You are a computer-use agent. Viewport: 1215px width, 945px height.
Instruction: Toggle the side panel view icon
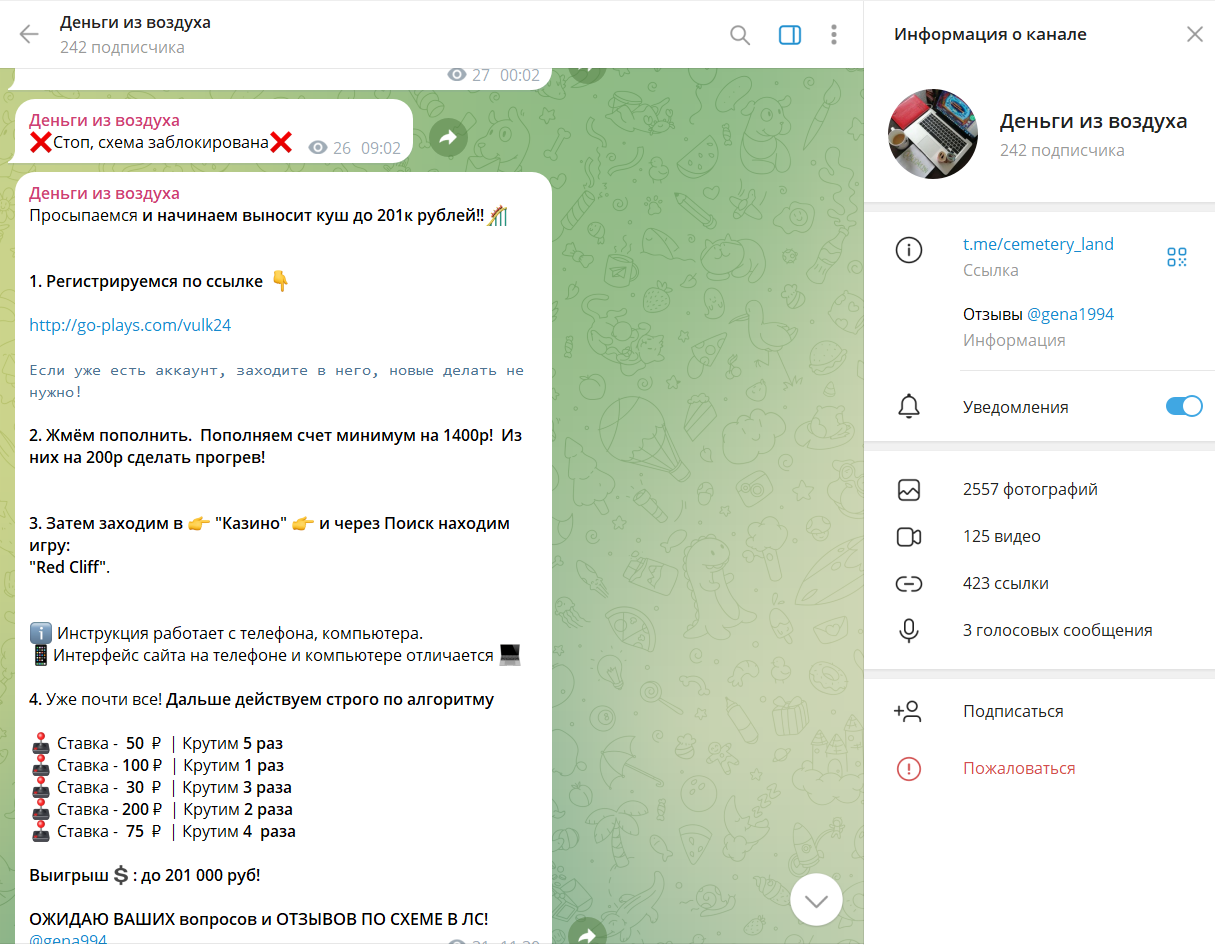790,35
